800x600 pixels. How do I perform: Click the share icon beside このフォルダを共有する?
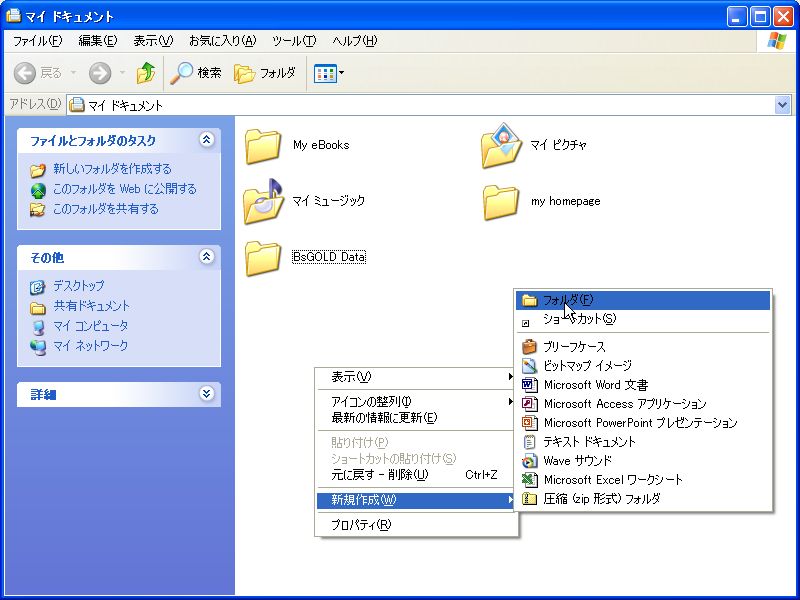37,209
